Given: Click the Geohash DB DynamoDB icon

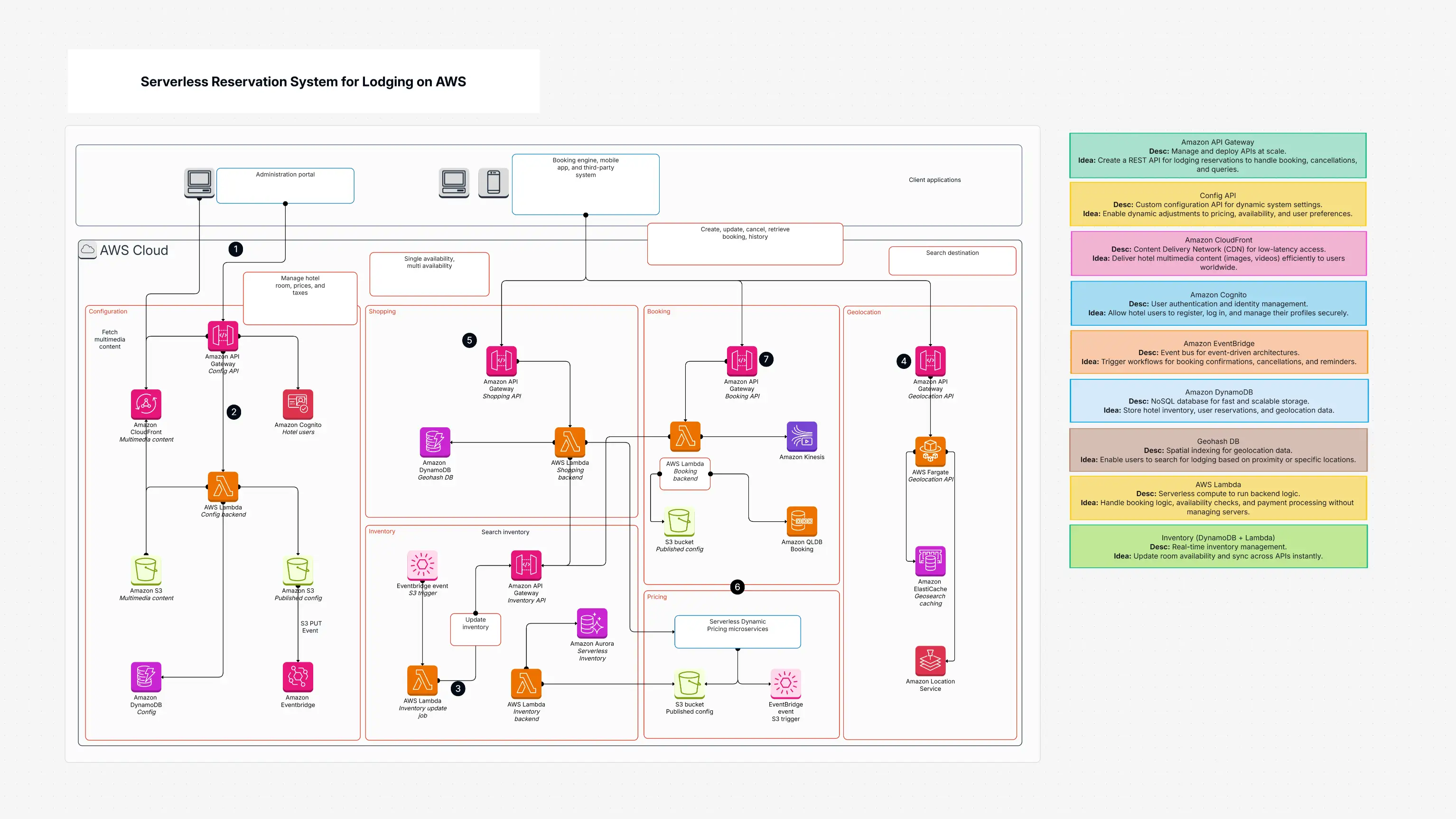Looking at the screenshot, I should click(435, 442).
